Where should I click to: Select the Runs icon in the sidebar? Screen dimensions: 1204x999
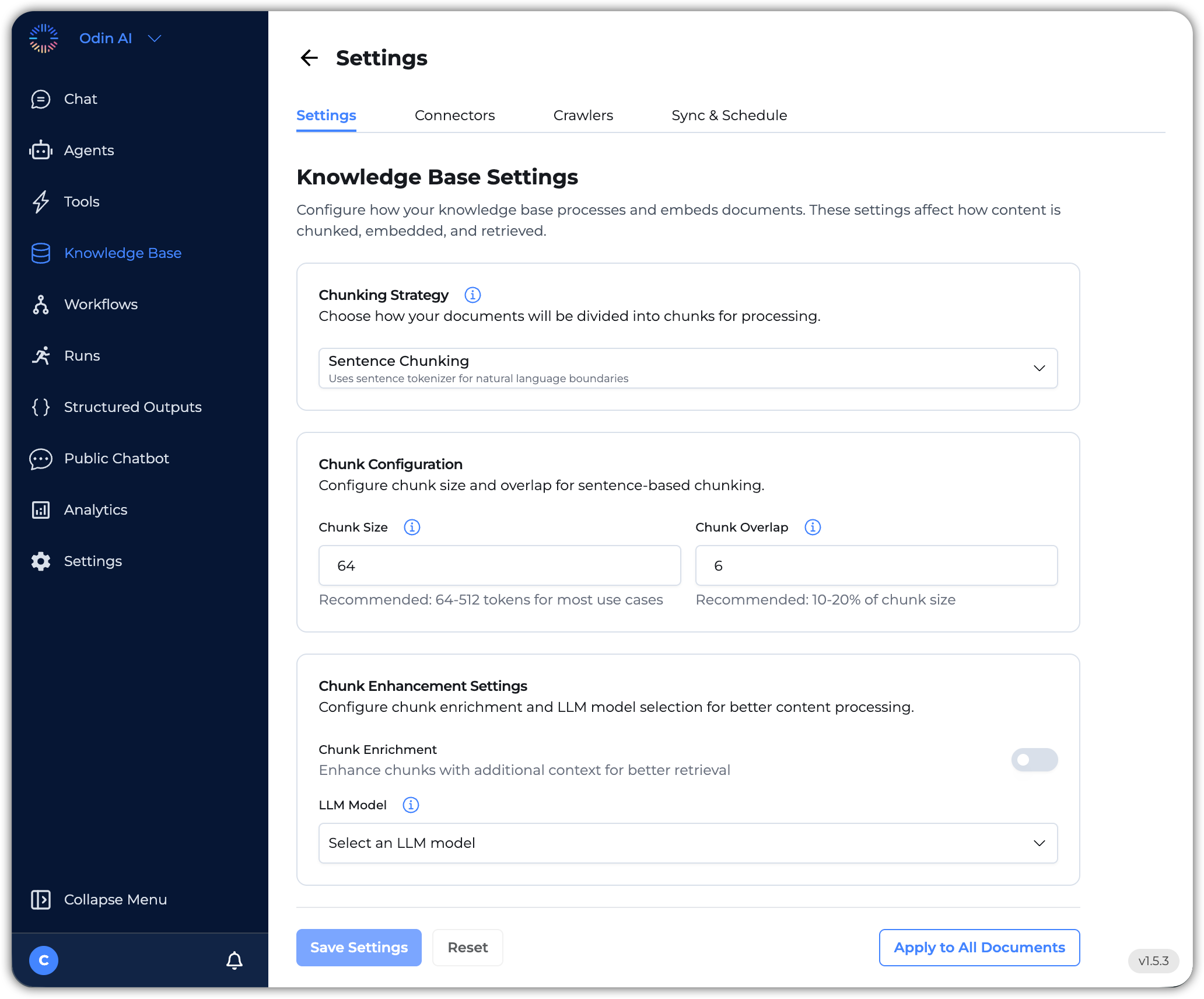(x=40, y=355)
